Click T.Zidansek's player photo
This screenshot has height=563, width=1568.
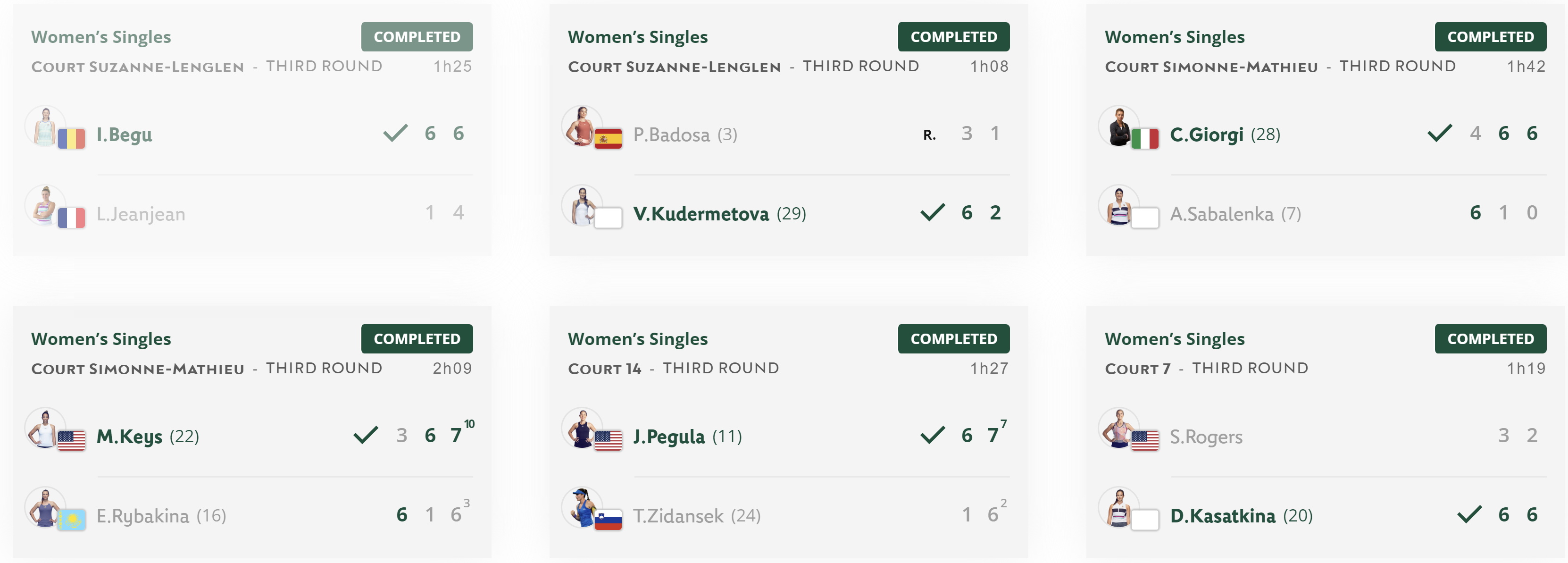[582, 508]
